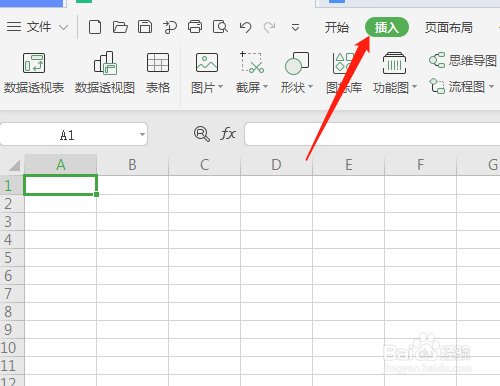Click the 功能图 barcode icon
500x386 pixels.
point(394,63)
